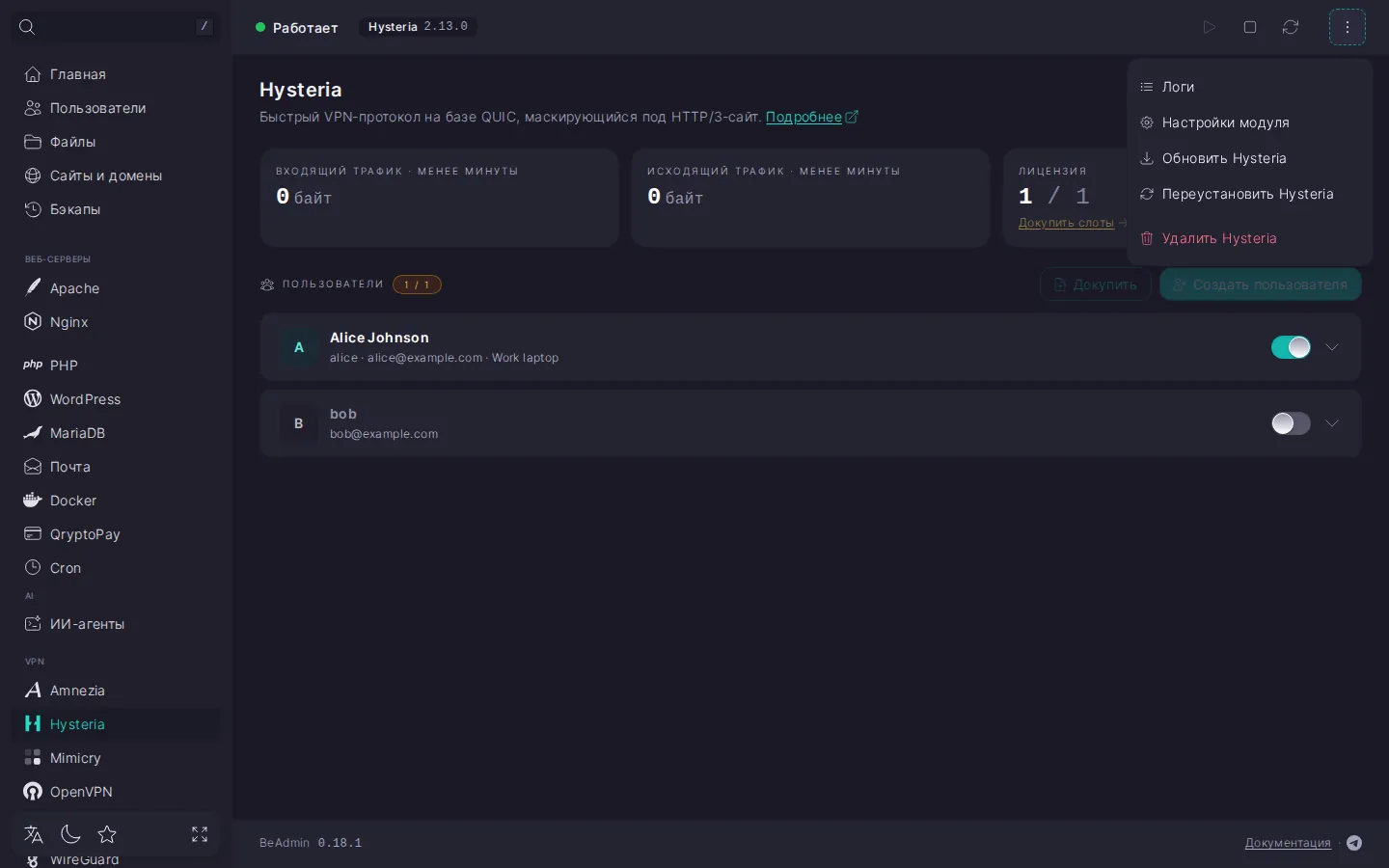Open WordPress in the sidebar
Viewport: 1389px width, 868px height.
click(x=116, y=399)
